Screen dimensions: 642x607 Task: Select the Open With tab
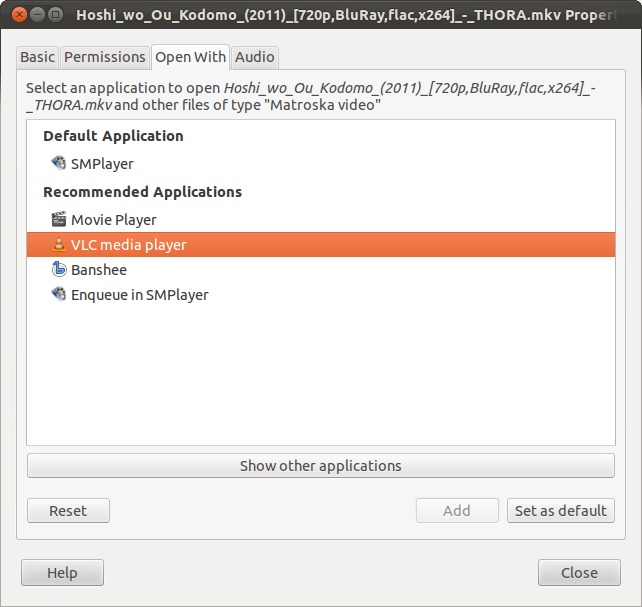(190, 57)
